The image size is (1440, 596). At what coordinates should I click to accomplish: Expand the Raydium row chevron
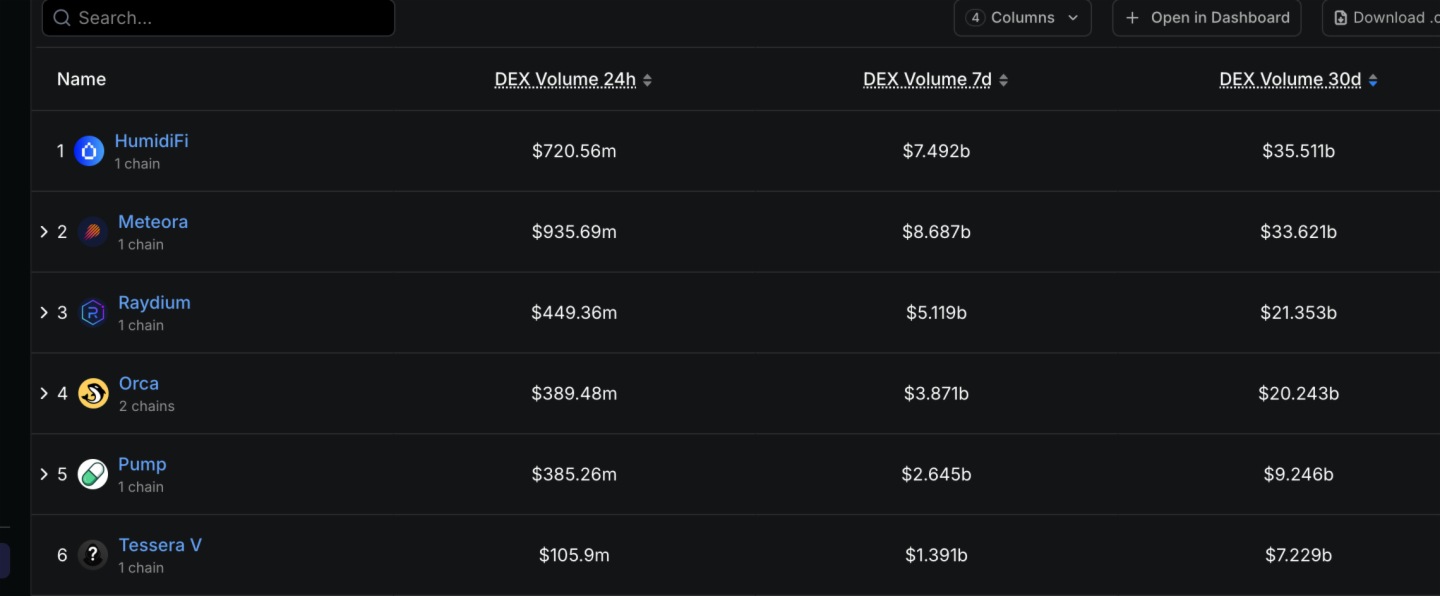(44, 313)
